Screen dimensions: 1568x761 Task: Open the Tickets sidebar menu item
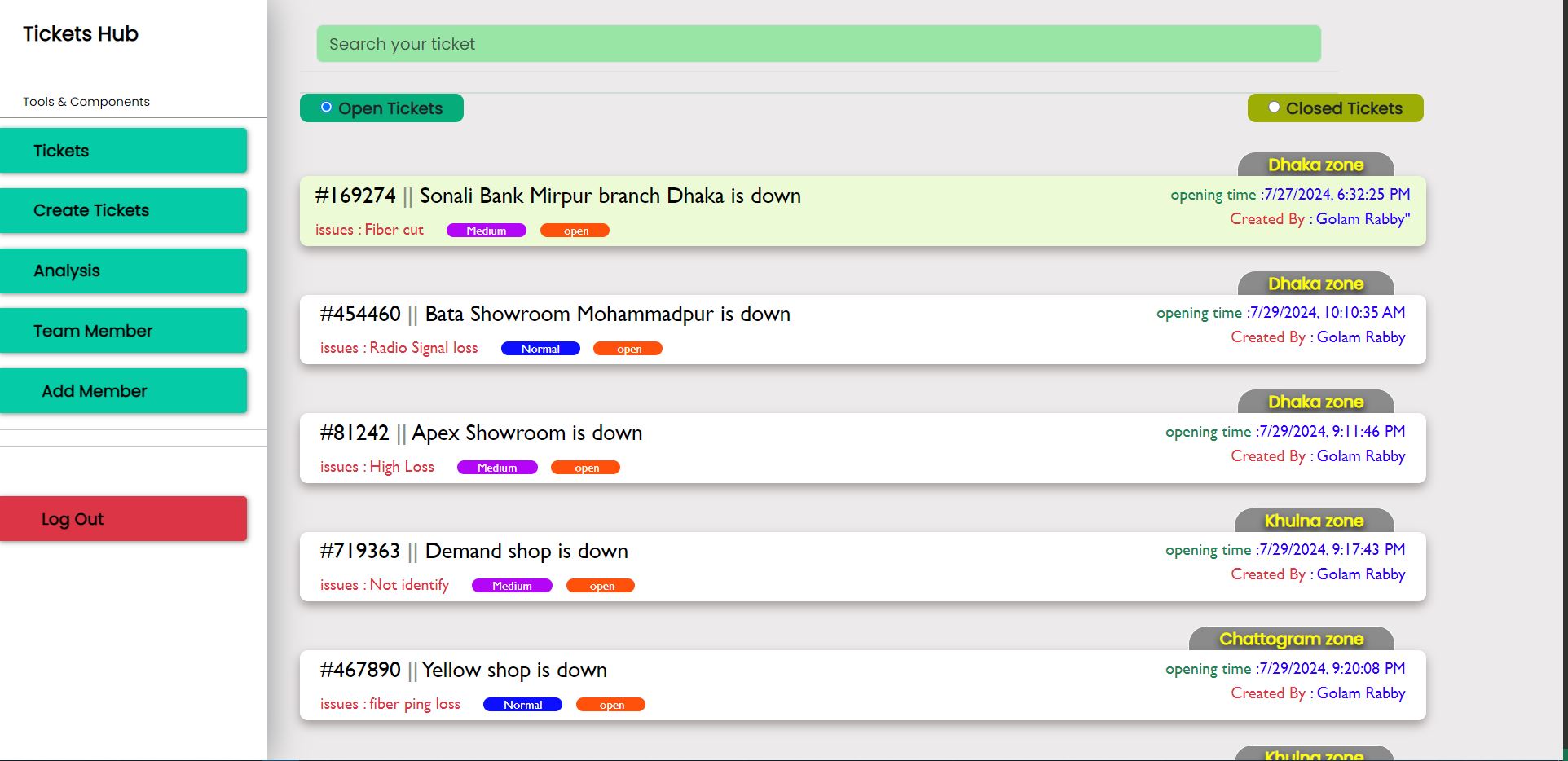(x=123, y=151)
